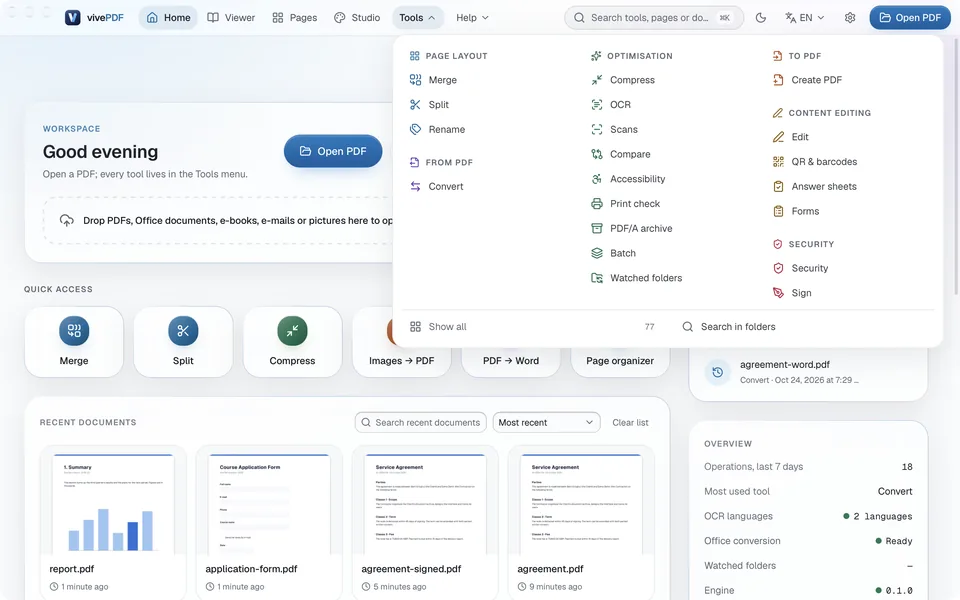Click the Sign pen icon in menu
The image size is (960, 600).
point(778,293)
